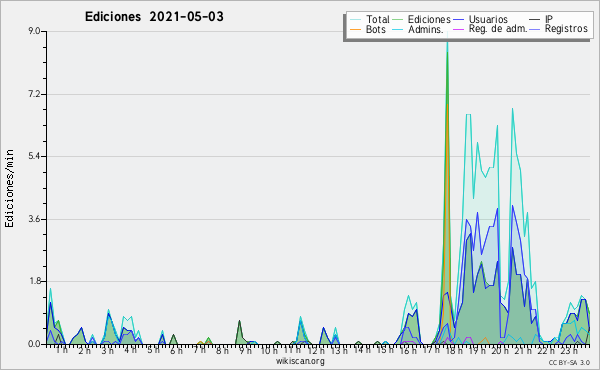Click the dark blue Usuarios line swatch
The height and width of the screenshot is (370, 600).
click(x=458, y=19)
